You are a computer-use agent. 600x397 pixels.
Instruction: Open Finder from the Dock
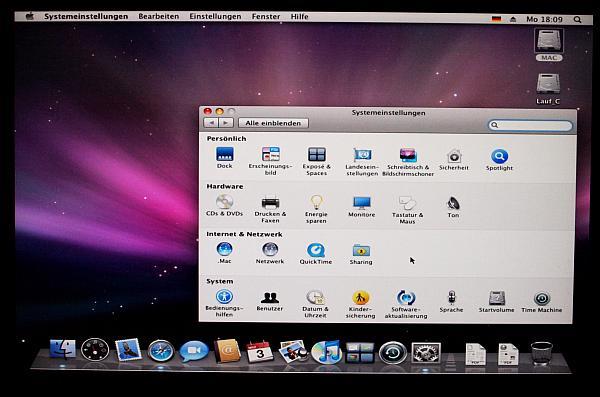63,349
